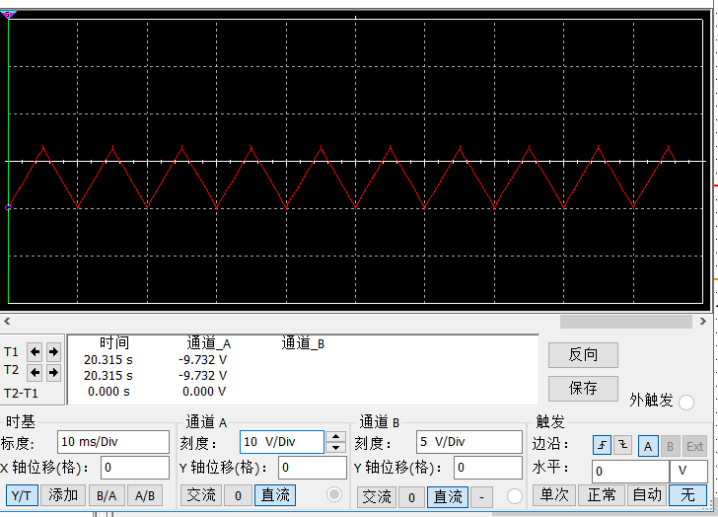Select trigger source Ext
718x517 pixels.
[695, 446]
